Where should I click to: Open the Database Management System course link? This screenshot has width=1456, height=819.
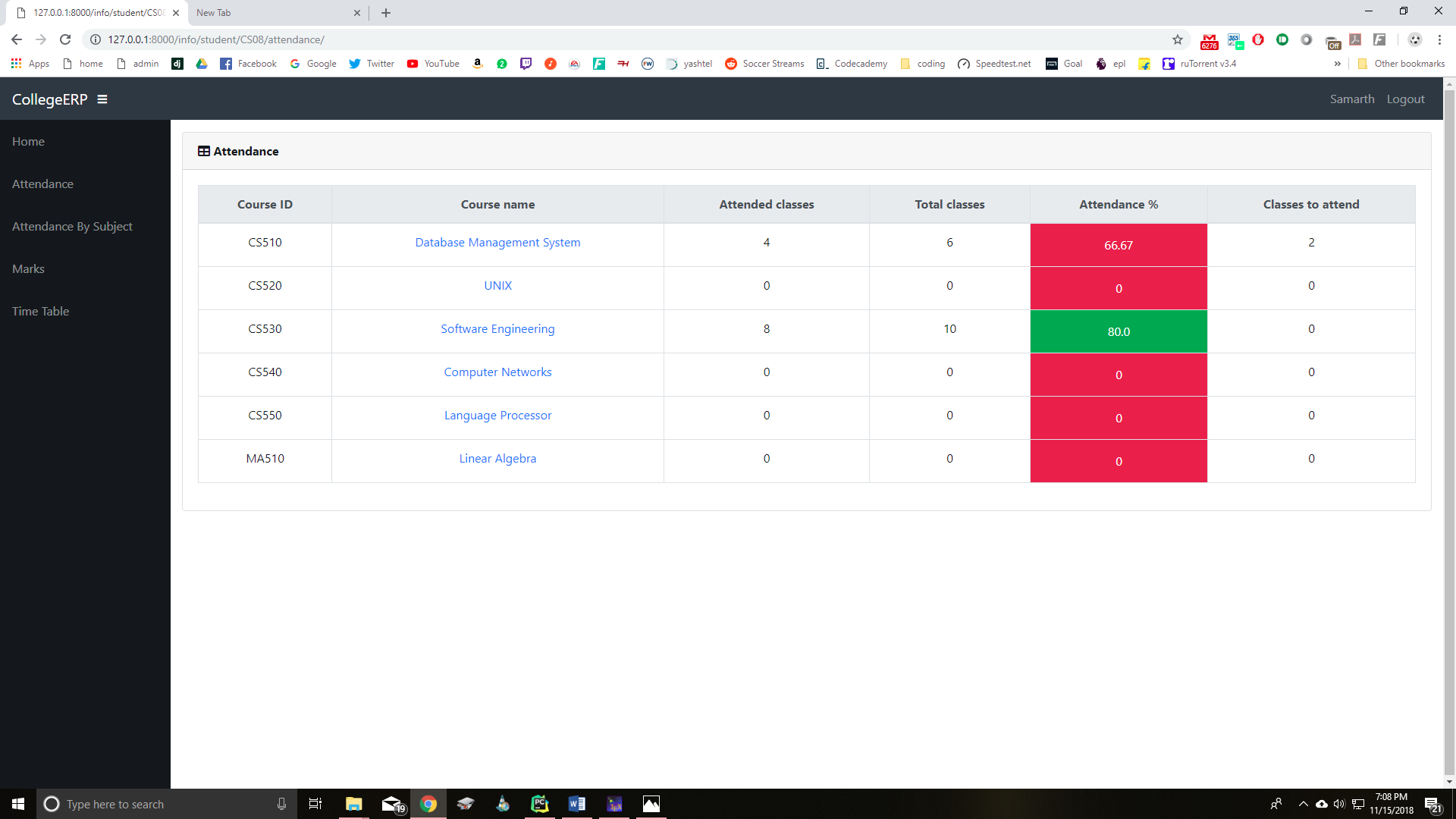coord(497,242)
